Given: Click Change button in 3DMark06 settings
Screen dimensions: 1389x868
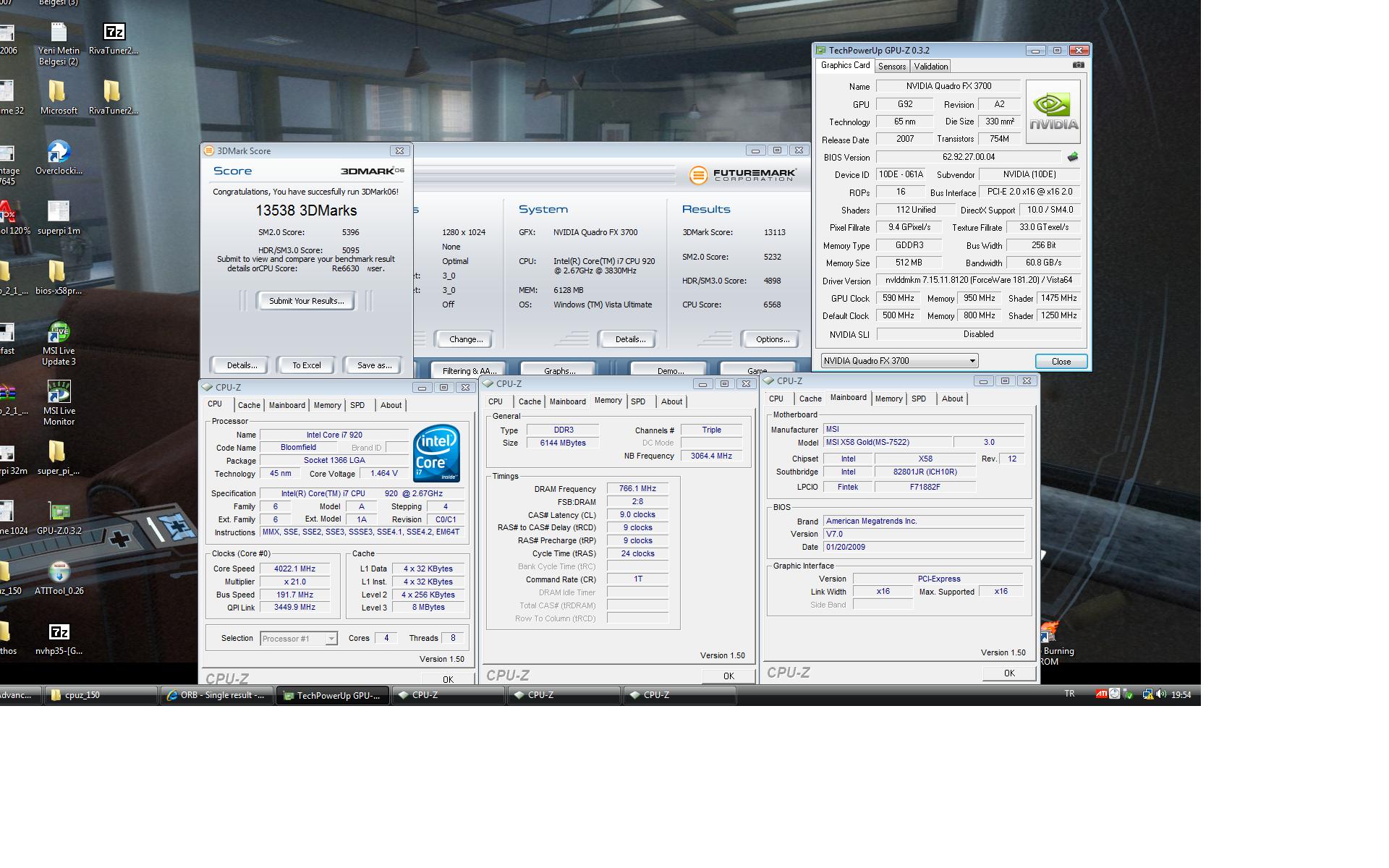Looking at the screenshot, I should [x=465, y=339].
